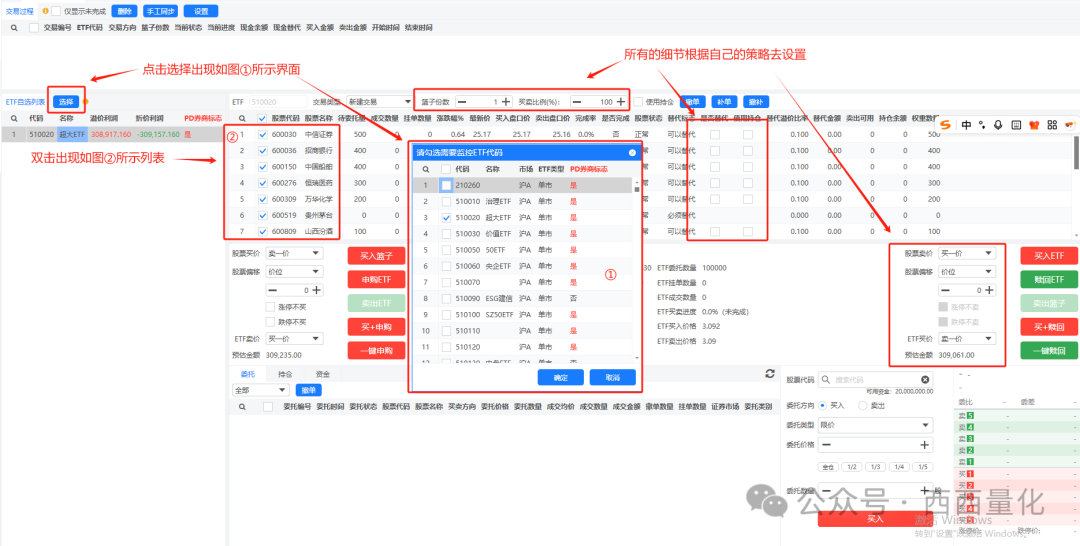Open left 股票偏移 价位 dropdown
The image size is (1080, 546).
[x=294, y=272]
